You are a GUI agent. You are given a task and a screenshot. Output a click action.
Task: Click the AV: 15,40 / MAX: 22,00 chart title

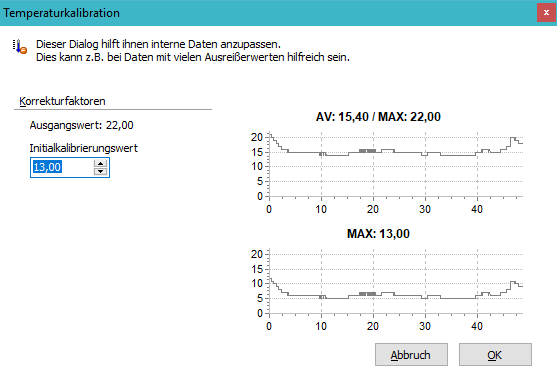tap(378, 117)
